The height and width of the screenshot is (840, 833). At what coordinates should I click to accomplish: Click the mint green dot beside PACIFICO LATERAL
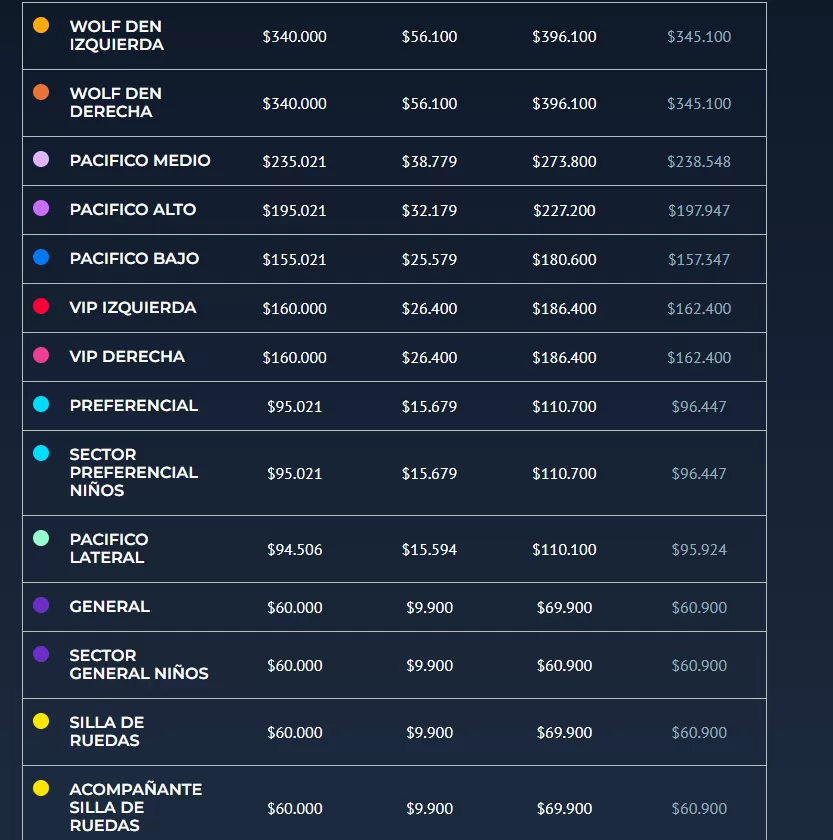coord(41,538)
